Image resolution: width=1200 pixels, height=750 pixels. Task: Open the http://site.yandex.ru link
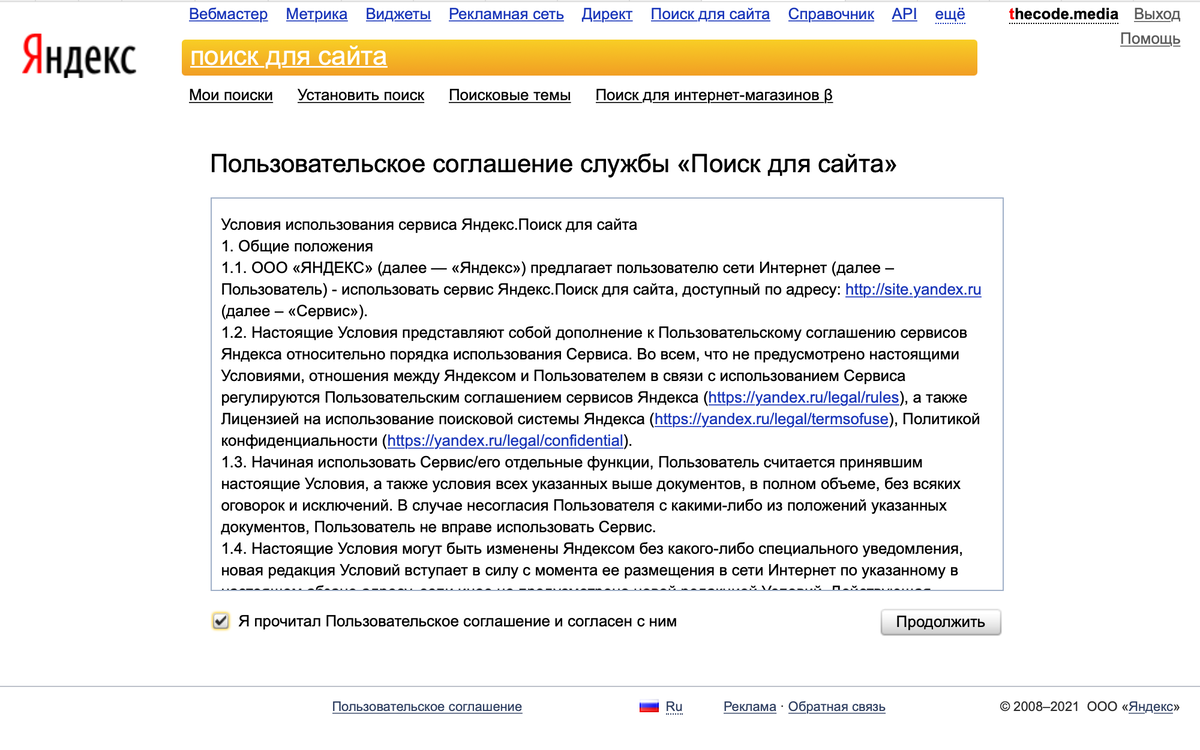913,289
